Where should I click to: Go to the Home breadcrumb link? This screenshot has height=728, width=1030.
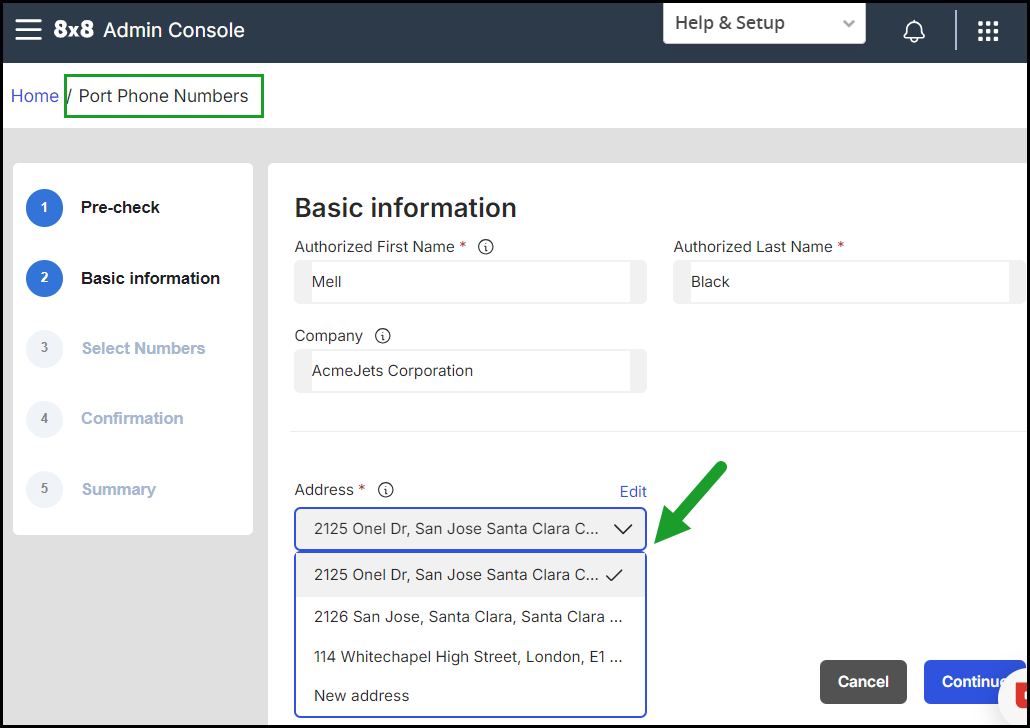click(35, 96)
